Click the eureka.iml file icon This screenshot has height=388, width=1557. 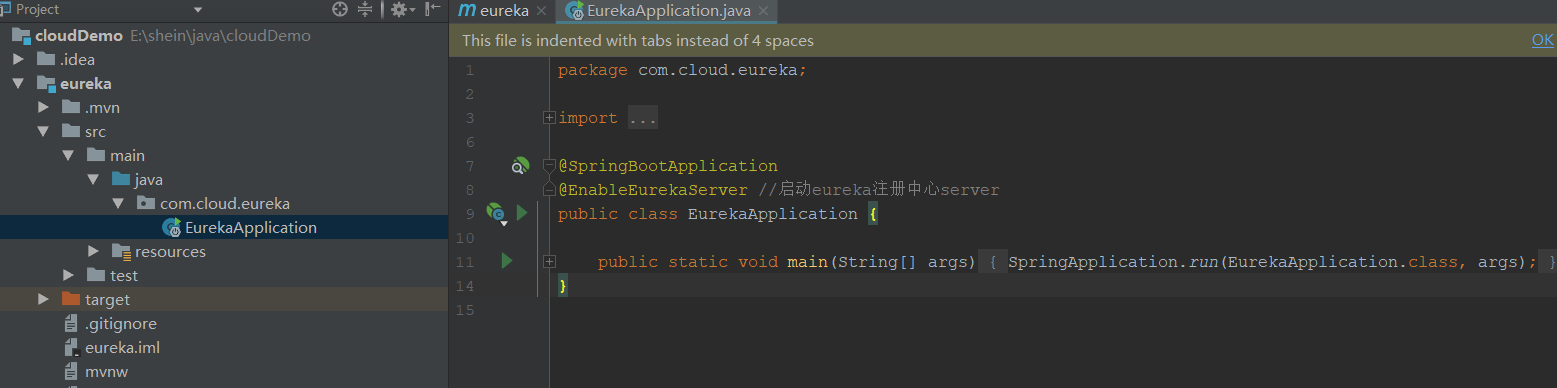click(71, 347)
